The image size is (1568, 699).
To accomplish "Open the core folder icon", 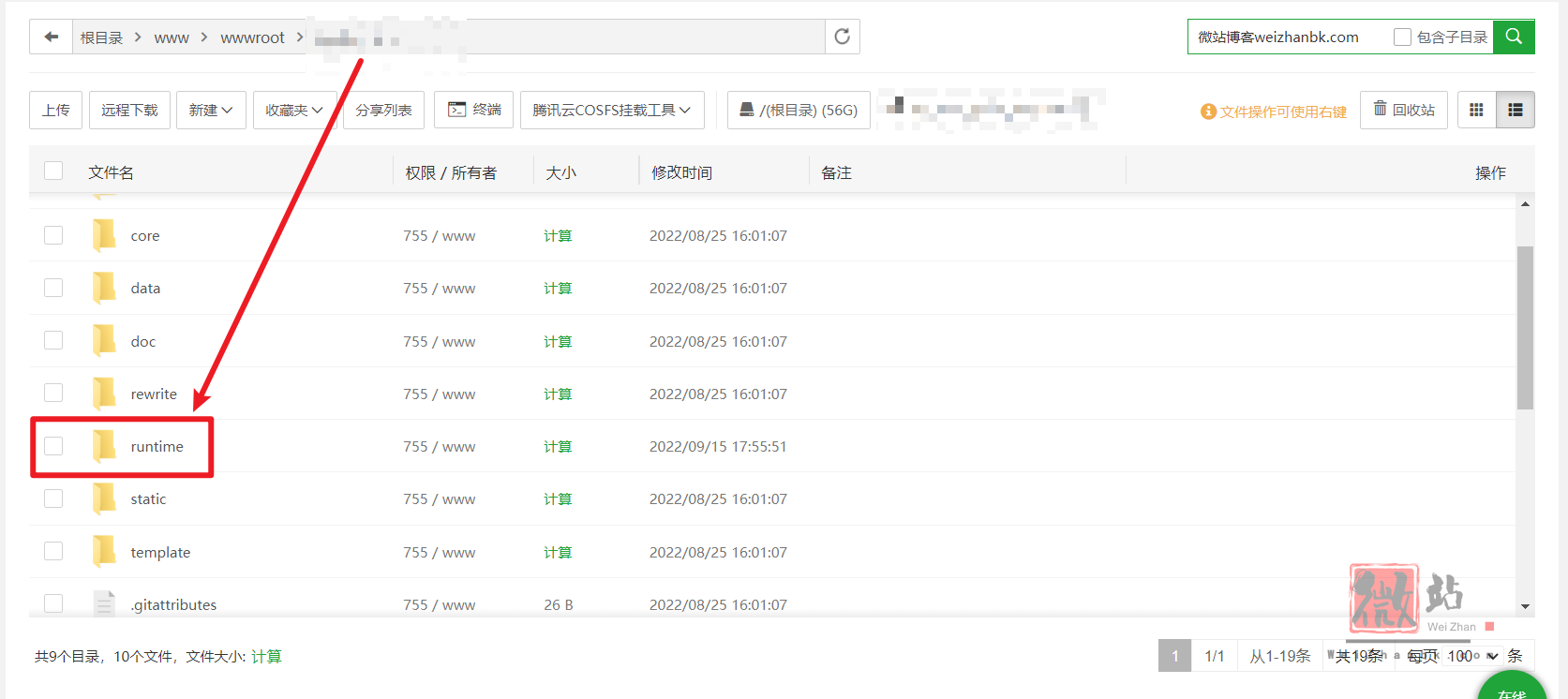I will click(x=104, y=235).
